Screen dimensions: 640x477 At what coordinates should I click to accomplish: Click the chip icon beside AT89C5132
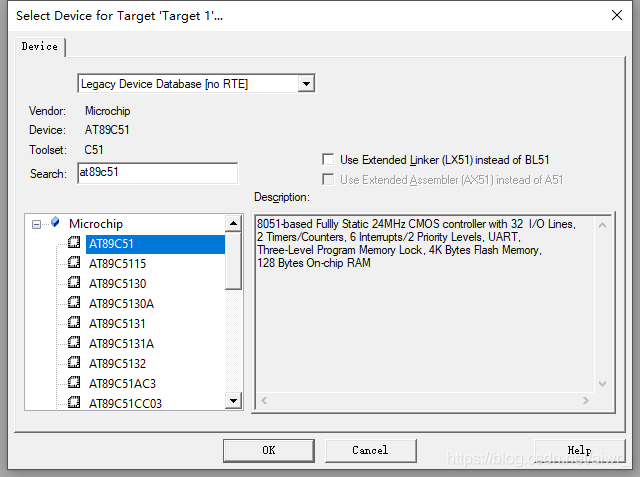tap(74, 362)
